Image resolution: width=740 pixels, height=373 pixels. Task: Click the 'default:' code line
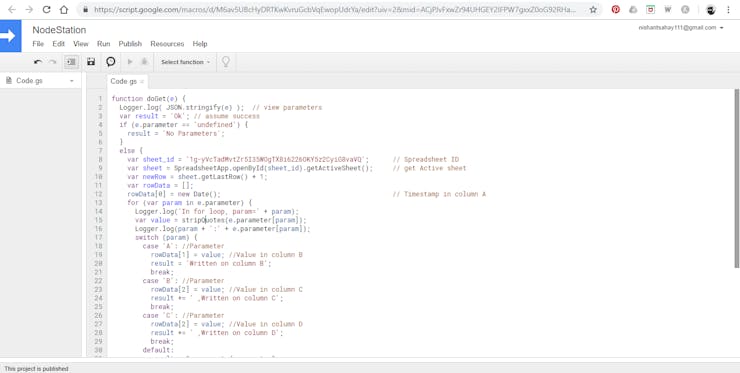[x=158, y=350]
